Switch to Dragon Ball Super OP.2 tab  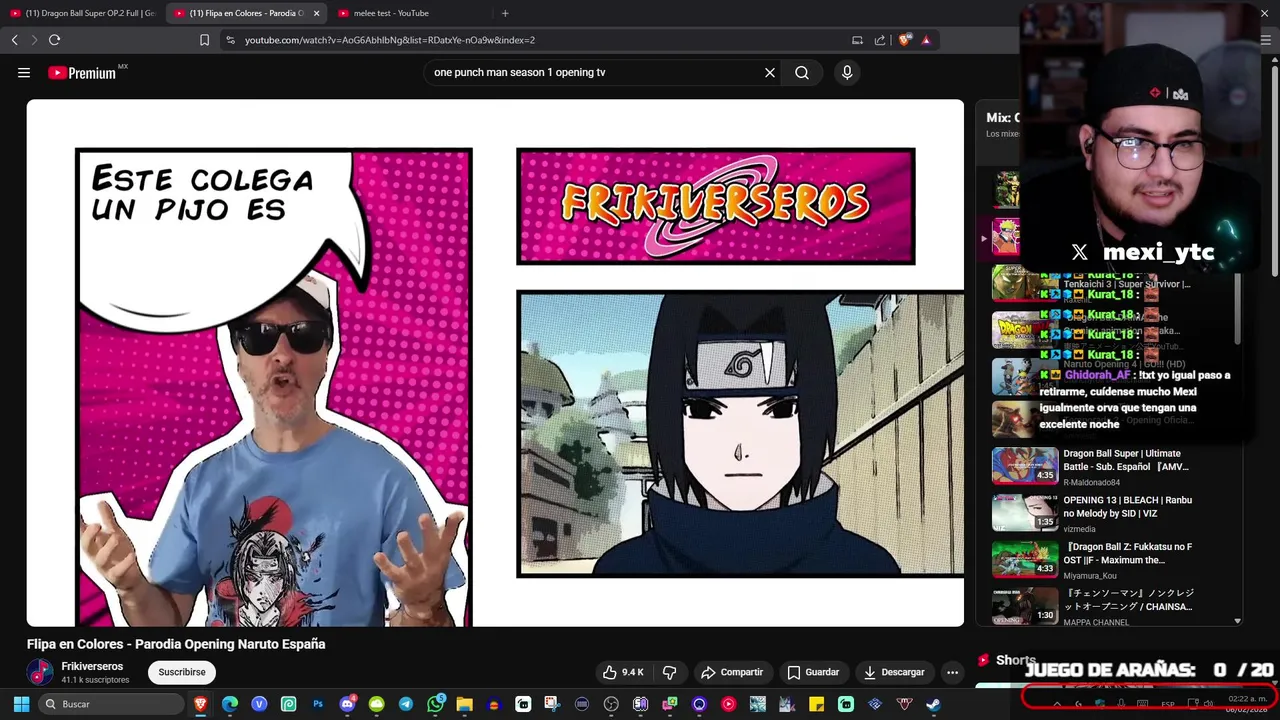[x=82, y=13]
